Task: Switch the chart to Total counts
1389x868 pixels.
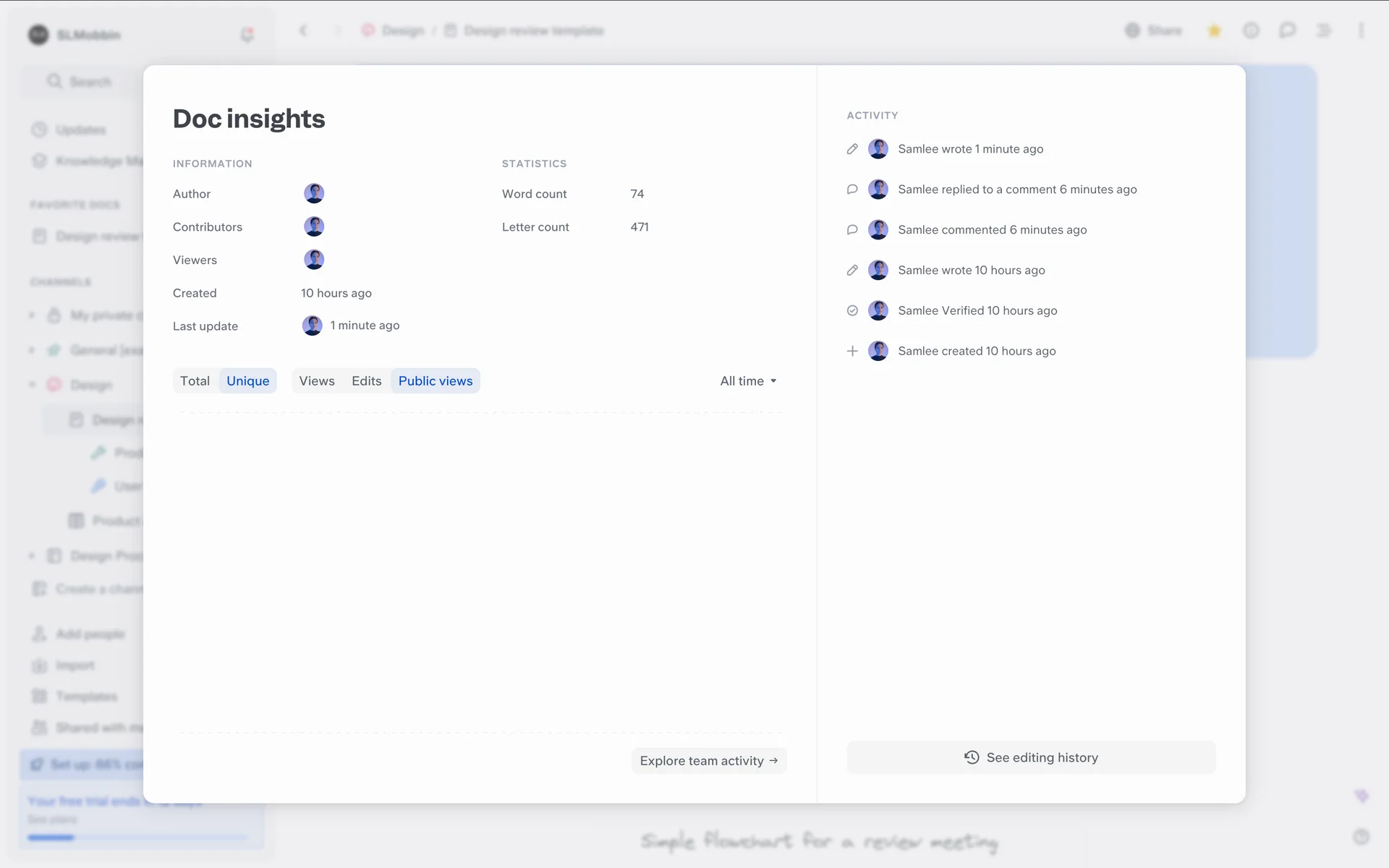Action: pyautogui.click(x=195, y=381)
